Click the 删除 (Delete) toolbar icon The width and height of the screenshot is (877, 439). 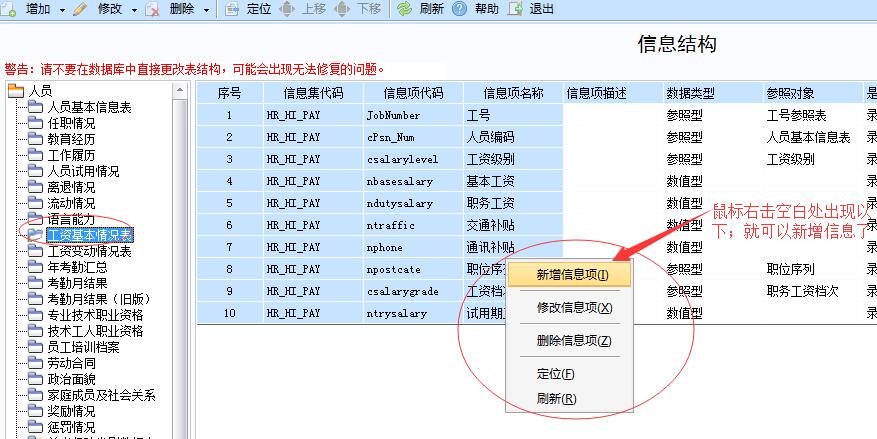tap(153, 9)
